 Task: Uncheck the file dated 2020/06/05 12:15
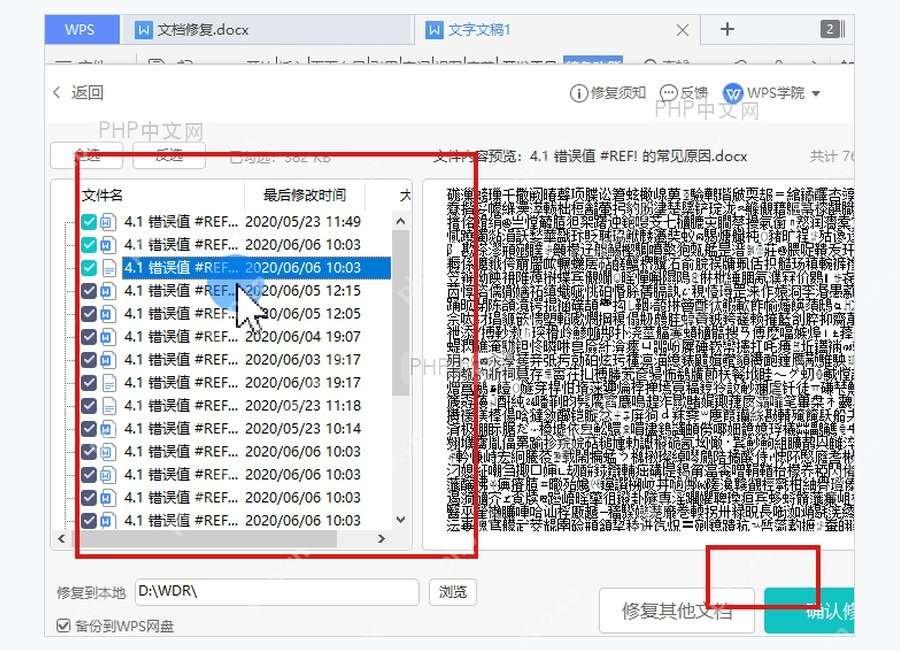[88, 290]
